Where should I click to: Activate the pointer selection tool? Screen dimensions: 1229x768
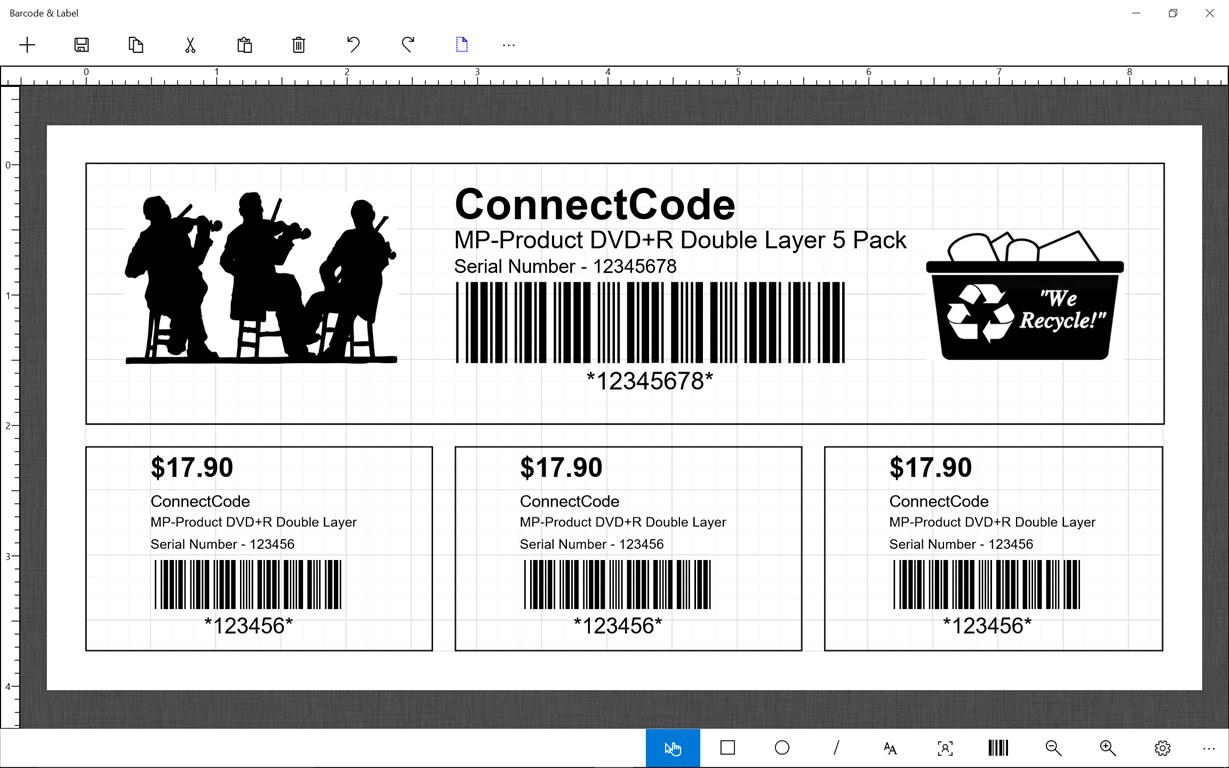(672, 747)
